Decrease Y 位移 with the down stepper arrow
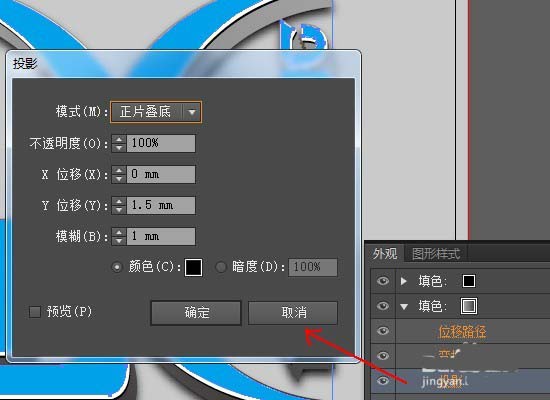The width and height of the screenshot is (550, 400). (119, 209)
